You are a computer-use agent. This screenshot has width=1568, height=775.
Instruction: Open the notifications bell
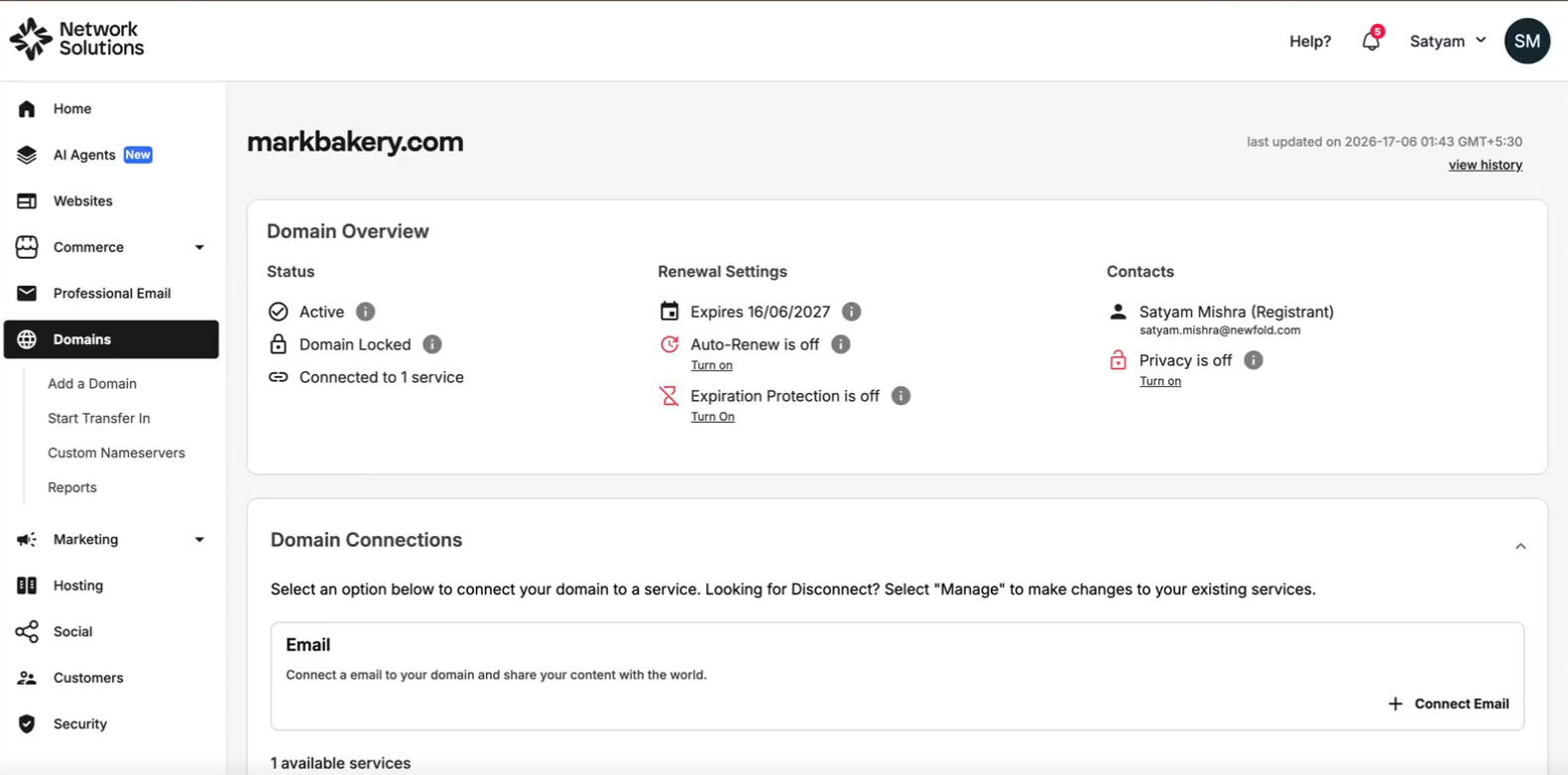coord(1371,41)
